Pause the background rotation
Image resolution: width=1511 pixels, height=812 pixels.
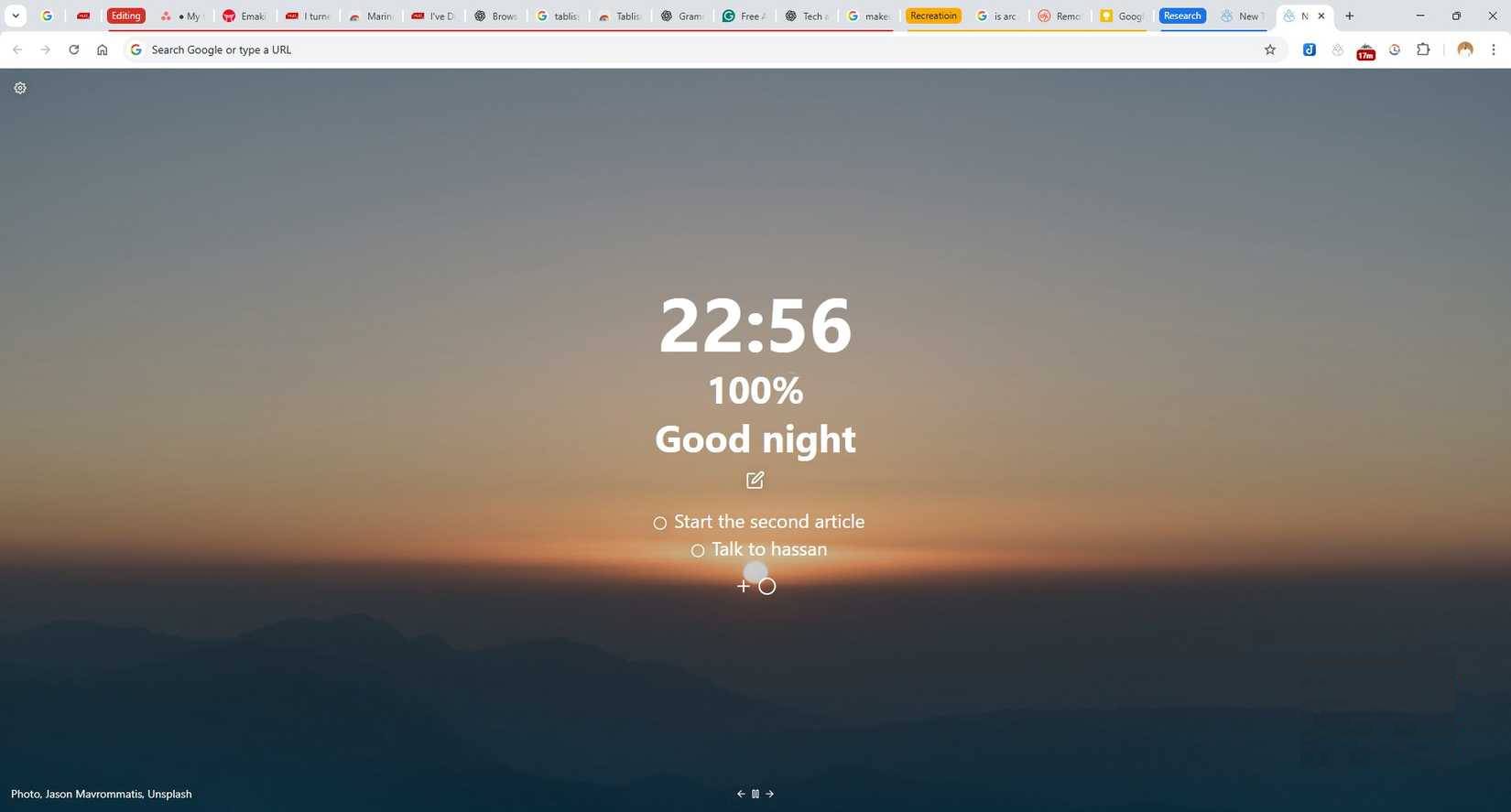pyautogui.click(x=755, y=794)
